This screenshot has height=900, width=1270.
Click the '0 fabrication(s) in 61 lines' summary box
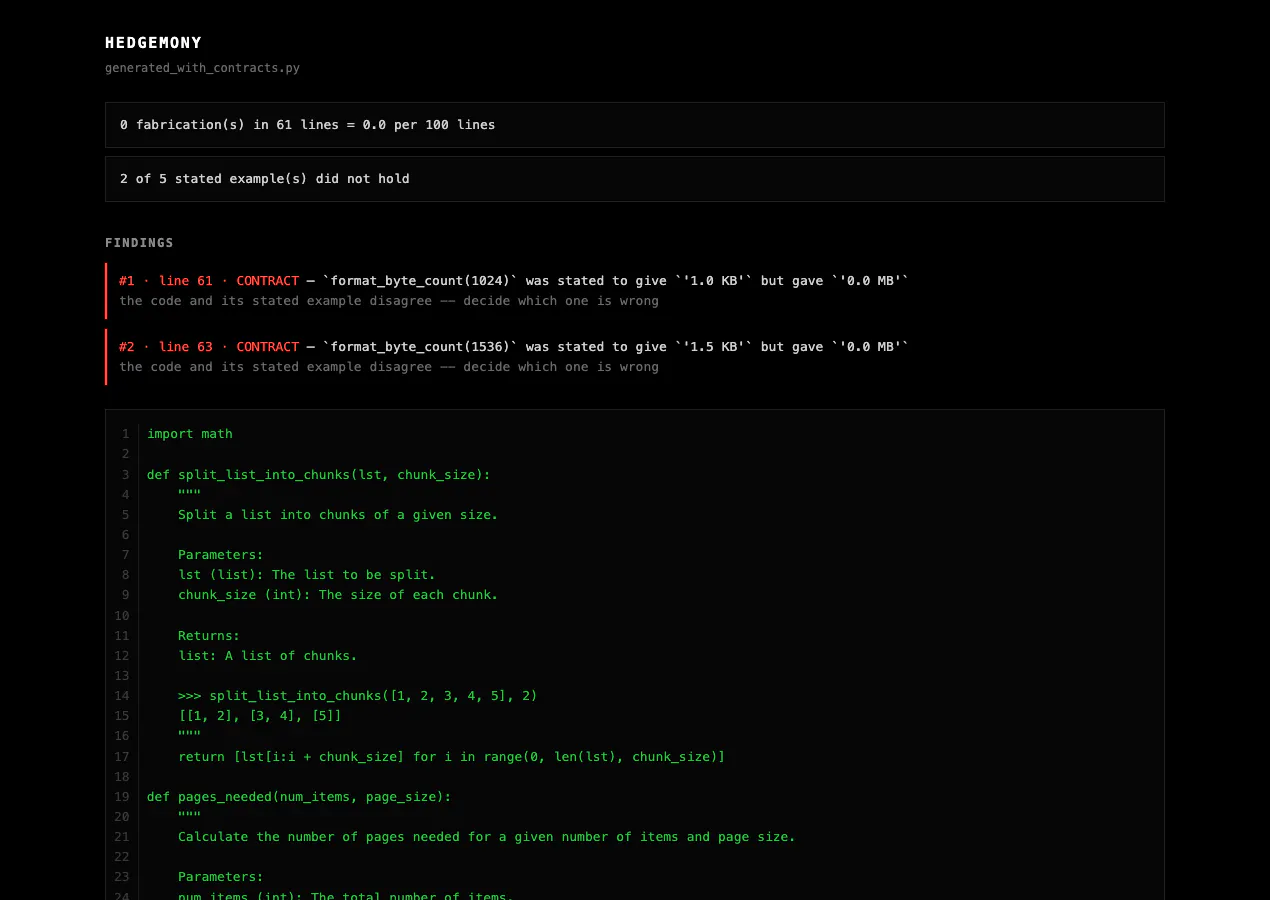point(634,125)
